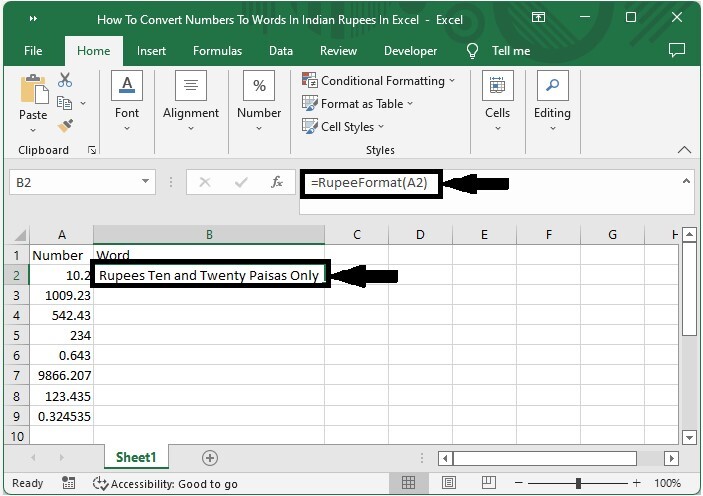Select cell containing 9866.207
Image resolution: width=703 pixels, height=496 pixels.
point(61,376)
